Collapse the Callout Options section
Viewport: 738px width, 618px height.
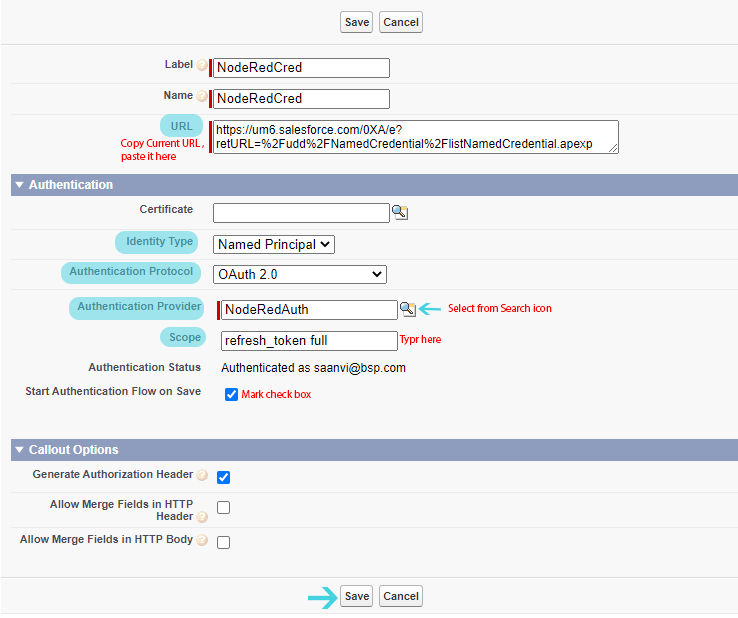(x=18, y=450)
